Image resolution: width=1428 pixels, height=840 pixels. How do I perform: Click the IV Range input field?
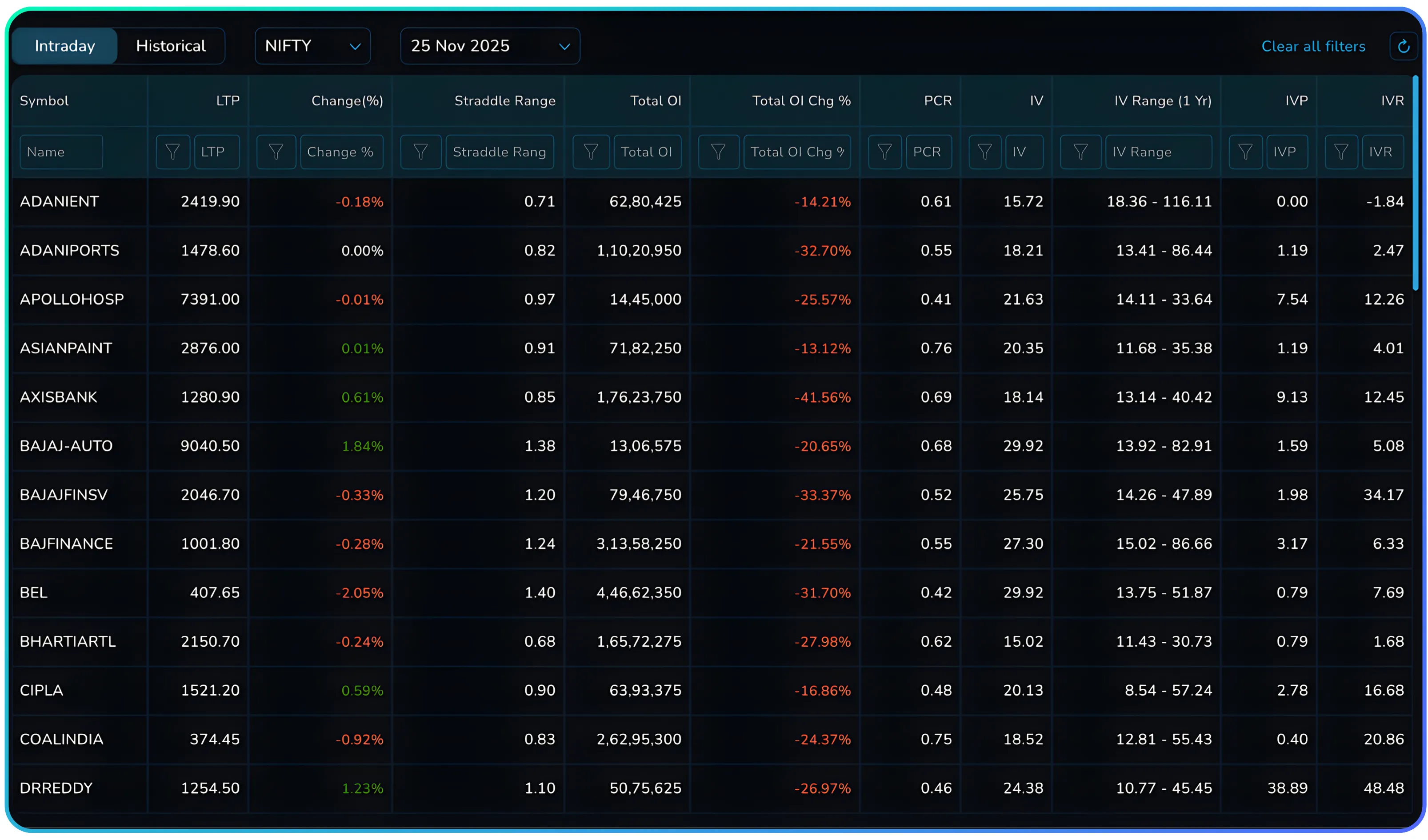click(x=1159, y=152)
